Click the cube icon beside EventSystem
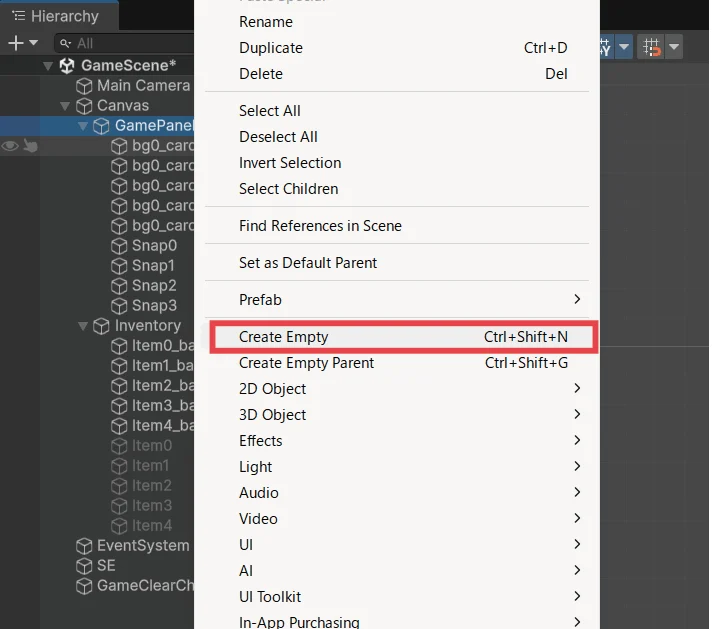The height and width of the screenshot is (629, 721). point(85,546)
